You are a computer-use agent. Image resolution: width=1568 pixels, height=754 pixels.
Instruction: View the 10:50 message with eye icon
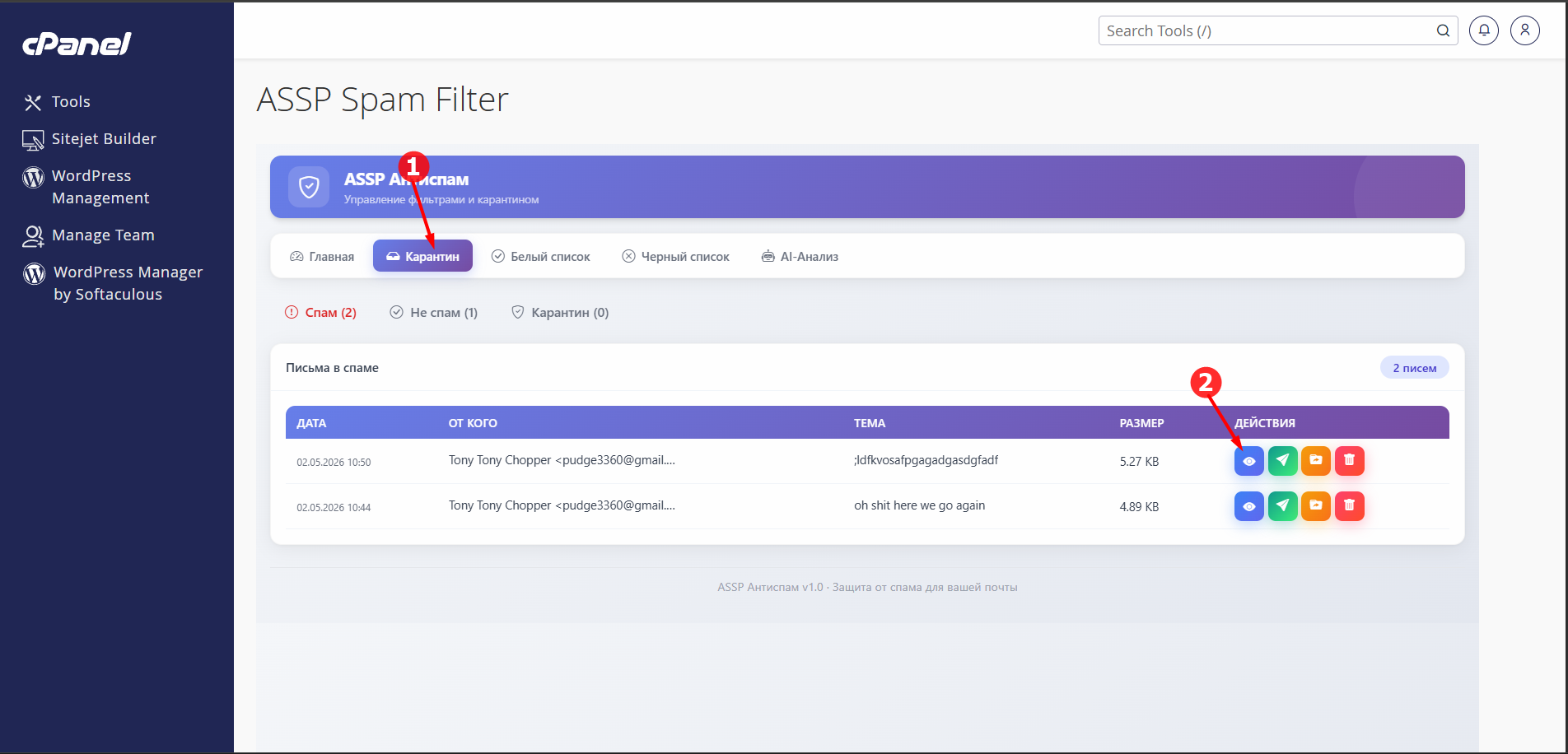(1248, 461)
